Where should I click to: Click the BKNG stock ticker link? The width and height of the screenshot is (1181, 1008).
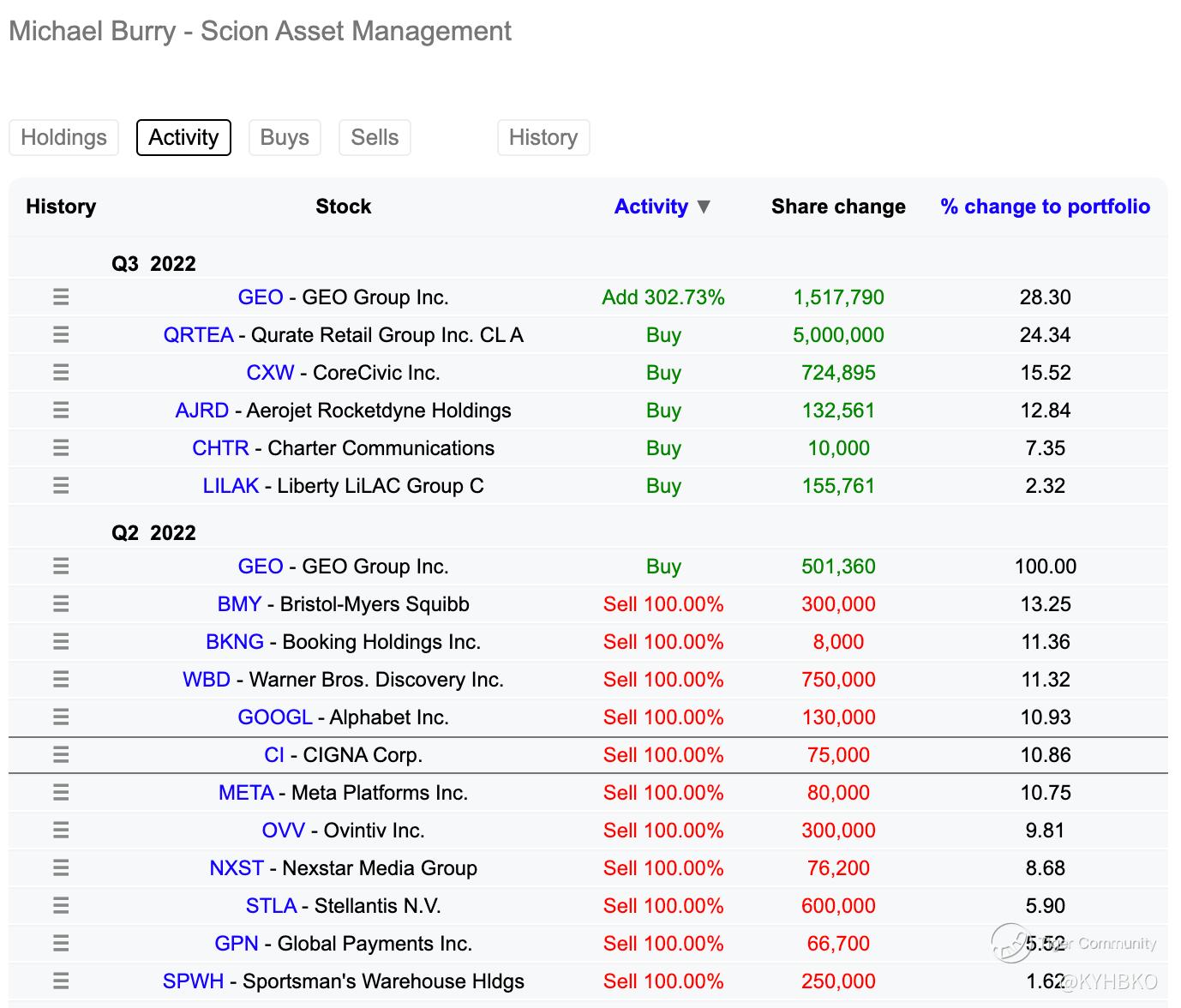click(x=234, y=642)
